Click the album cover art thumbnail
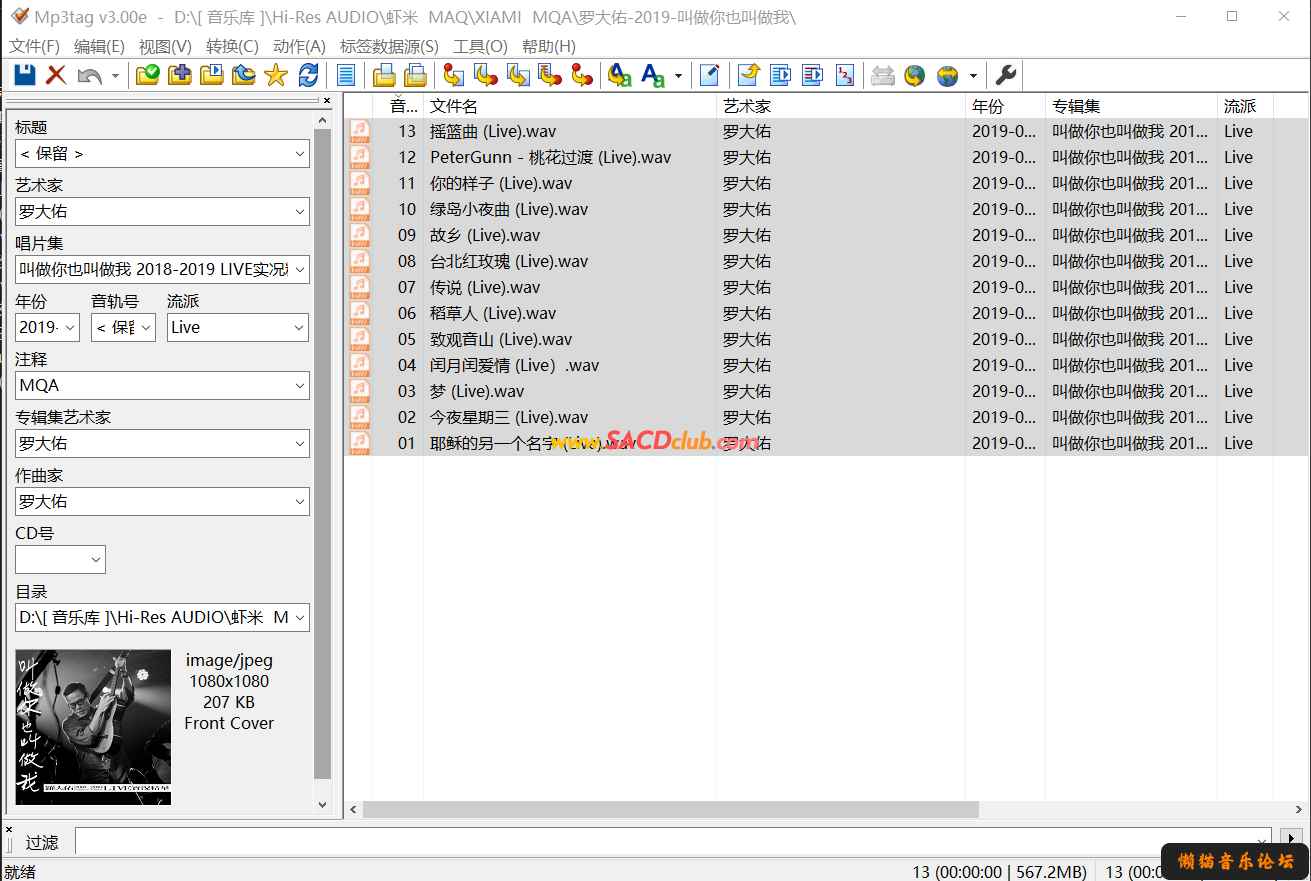Screen dimensions: 1311x881 (93, 727)
